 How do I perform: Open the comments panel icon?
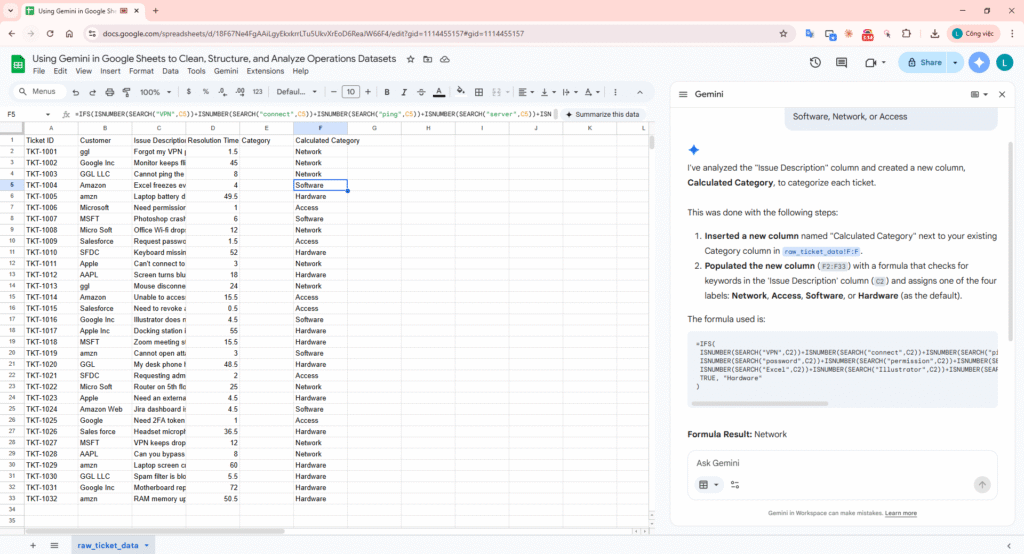(842, 62)
